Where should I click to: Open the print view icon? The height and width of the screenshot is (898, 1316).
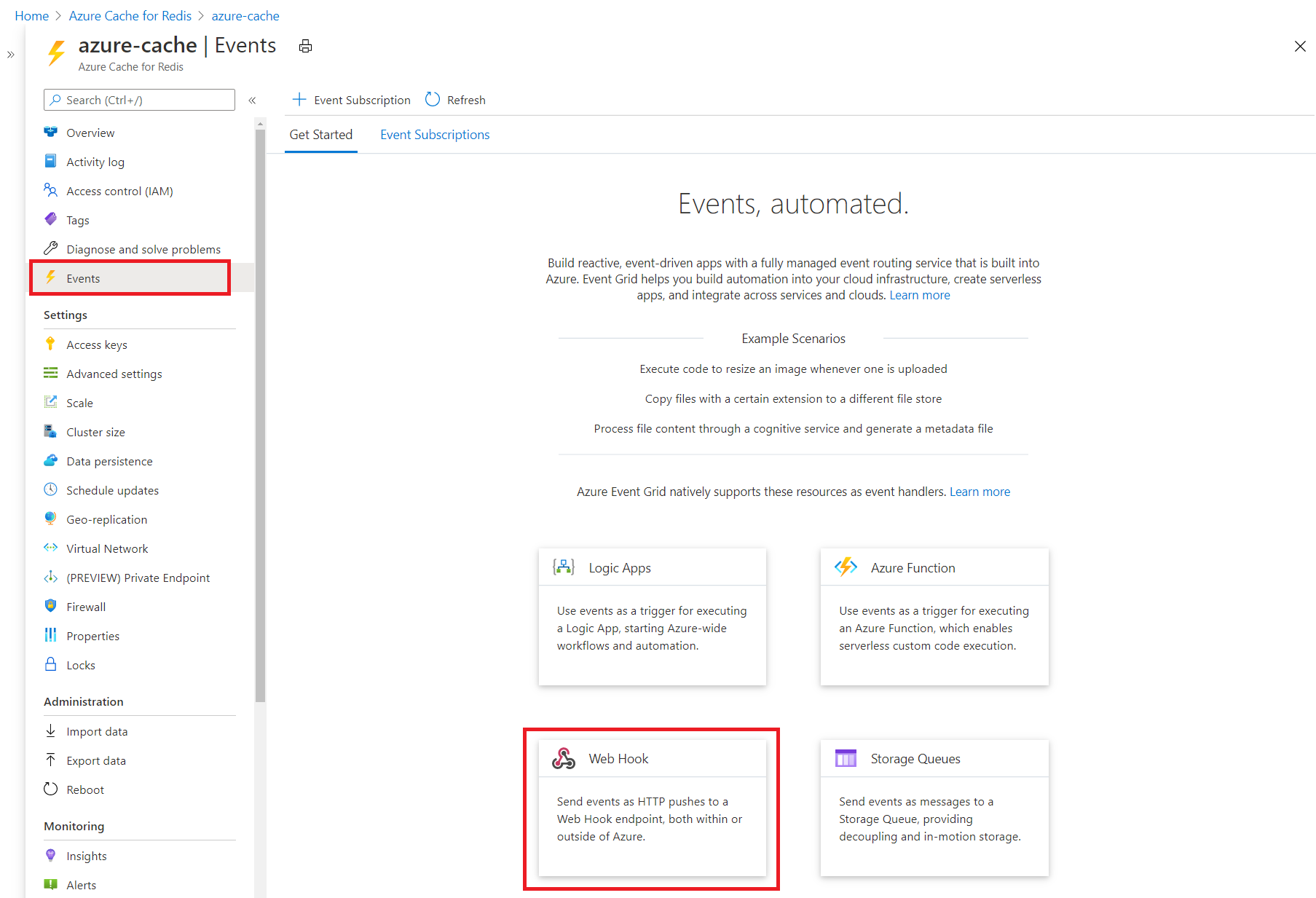305,45
